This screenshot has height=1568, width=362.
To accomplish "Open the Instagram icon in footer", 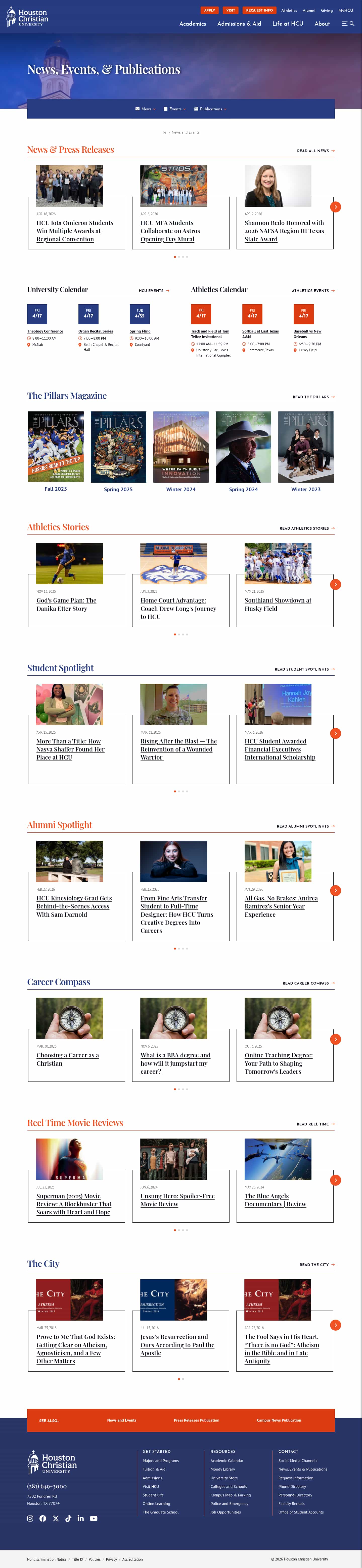I will click(30, 1519).
